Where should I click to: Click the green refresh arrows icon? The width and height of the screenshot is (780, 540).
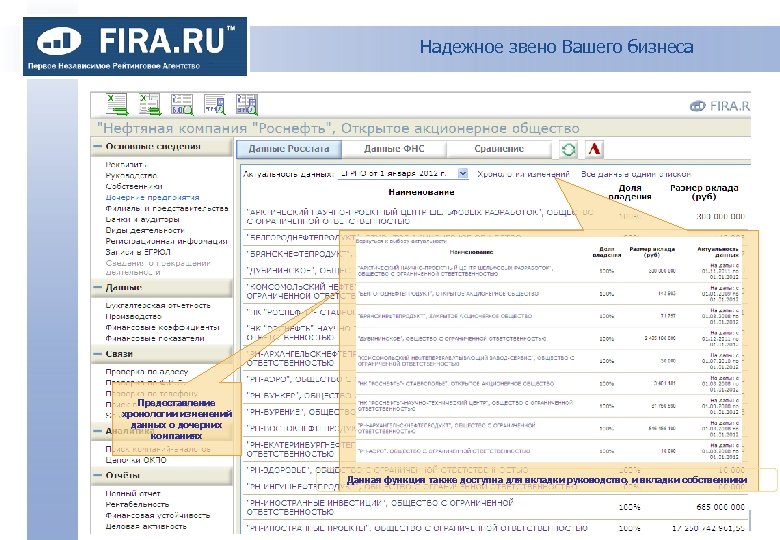(x=568, y=149)
